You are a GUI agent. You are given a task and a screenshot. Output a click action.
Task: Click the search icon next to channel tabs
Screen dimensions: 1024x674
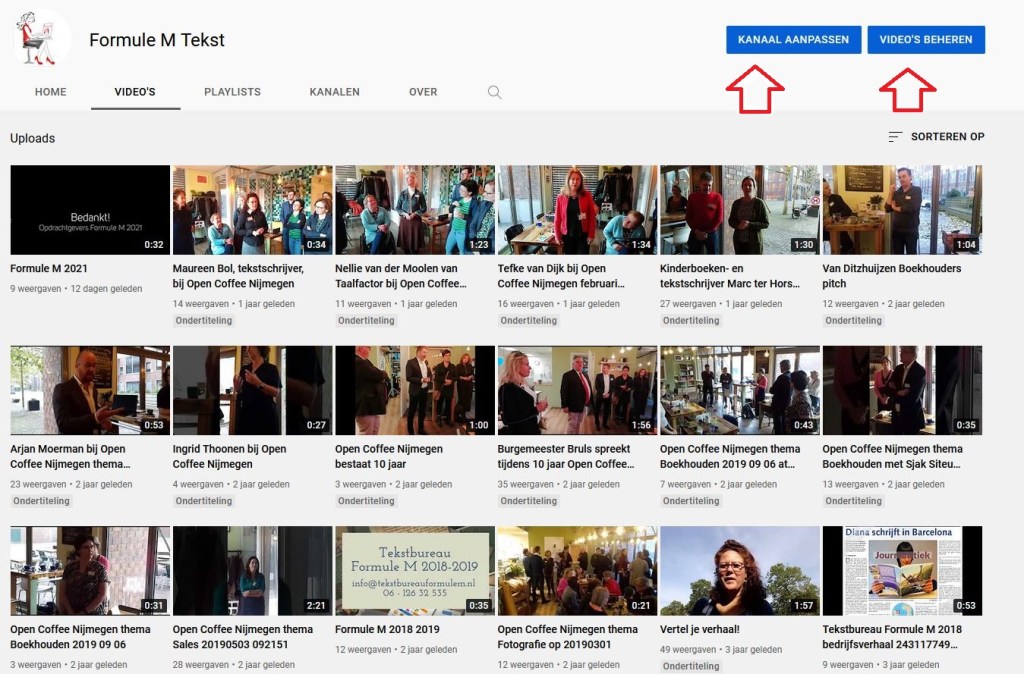(x=494, y=91)
